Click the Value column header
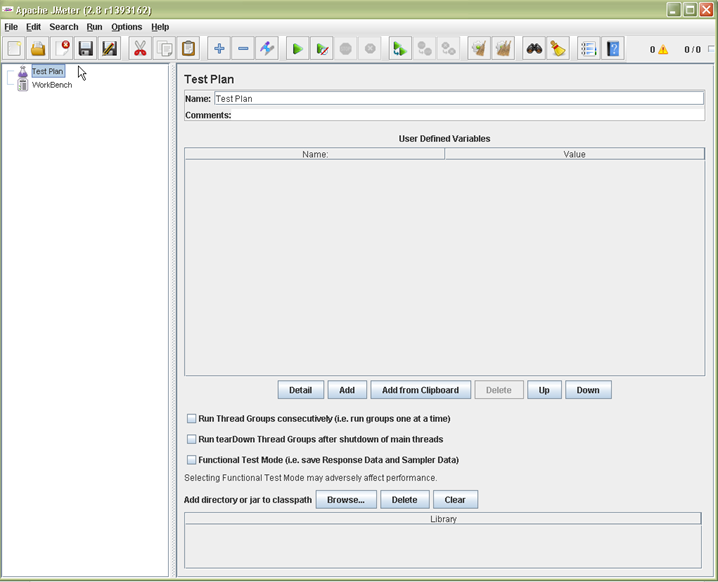 (574, 154)
